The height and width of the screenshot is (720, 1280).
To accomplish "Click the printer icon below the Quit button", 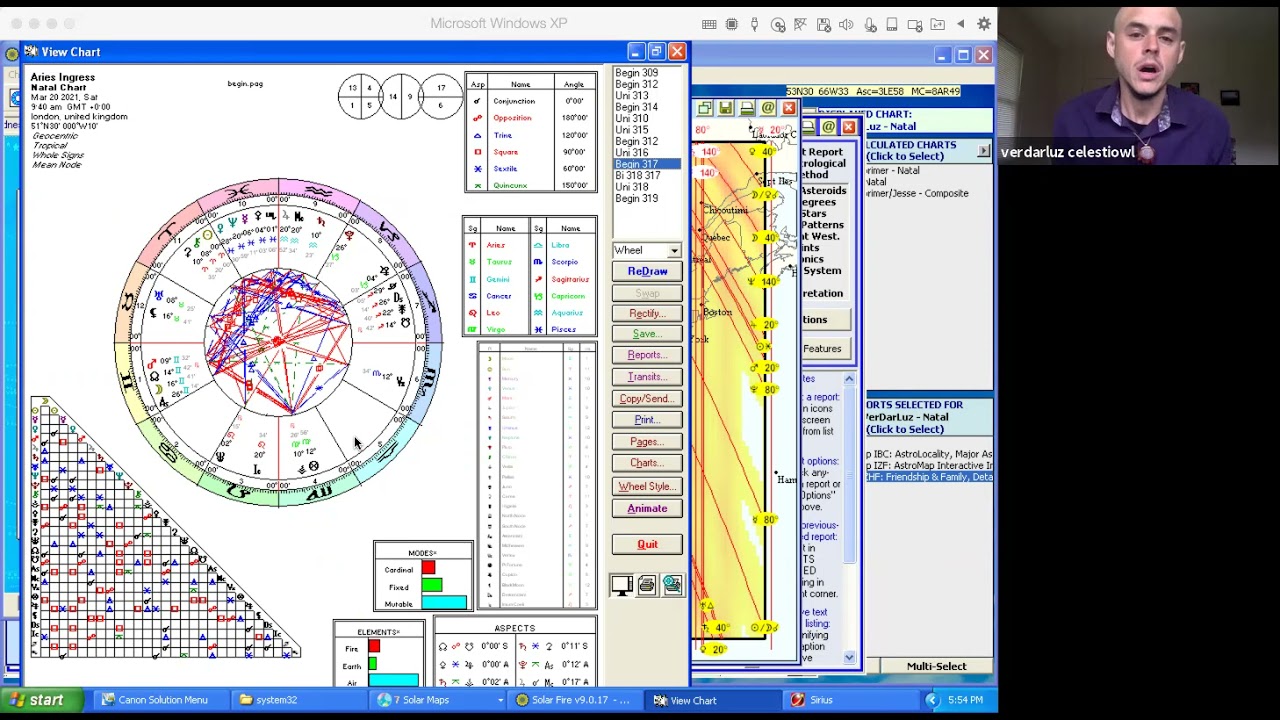I will click(647, 585).
